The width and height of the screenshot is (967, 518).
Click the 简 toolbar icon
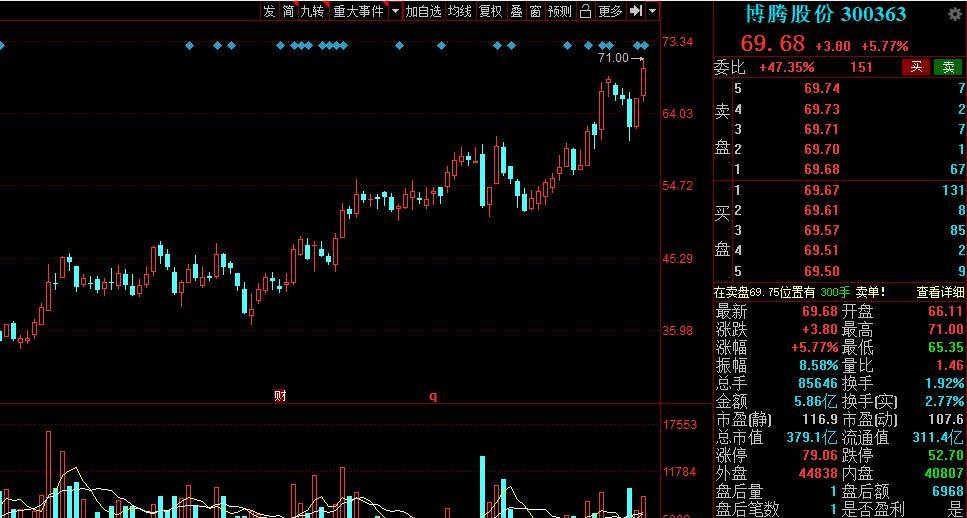click(288, 11)
